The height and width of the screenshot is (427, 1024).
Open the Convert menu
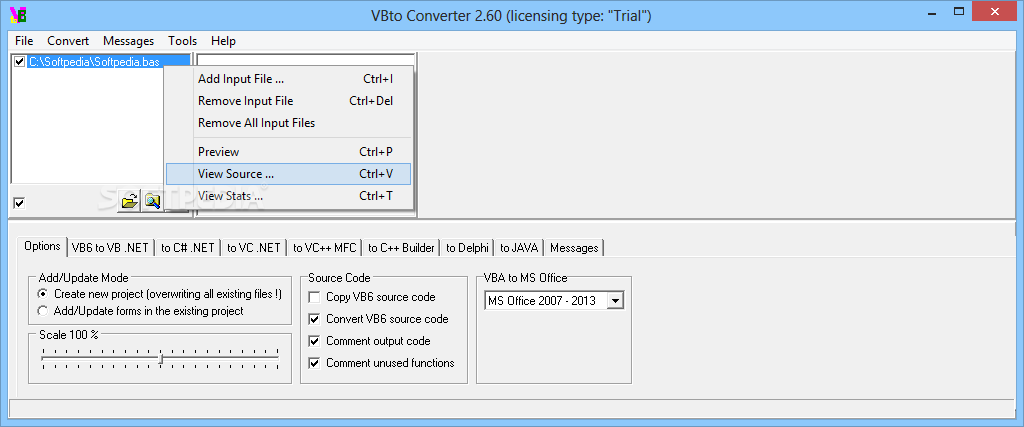pyautogui.click(x=68, y=40)
